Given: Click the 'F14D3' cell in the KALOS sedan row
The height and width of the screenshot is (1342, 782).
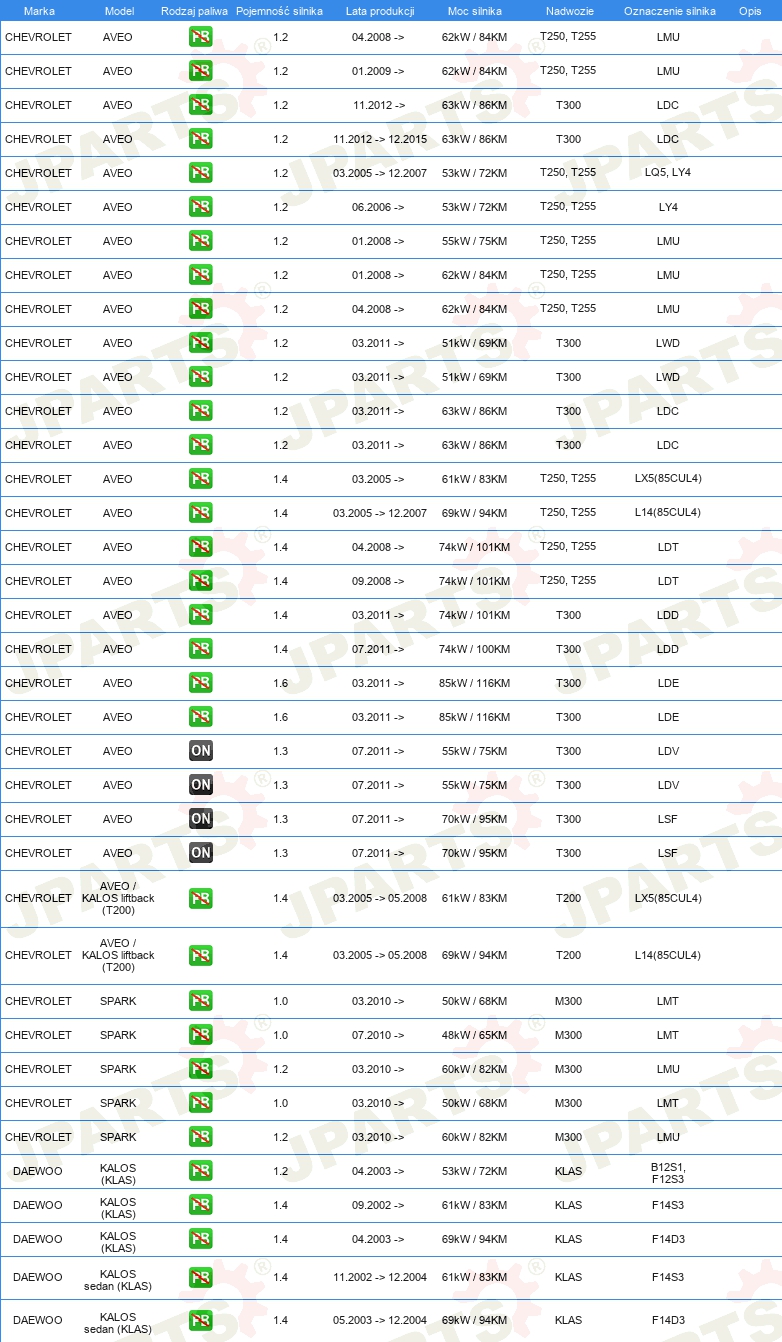Looking at the screenshot, I should click(x=668, y=1320).
